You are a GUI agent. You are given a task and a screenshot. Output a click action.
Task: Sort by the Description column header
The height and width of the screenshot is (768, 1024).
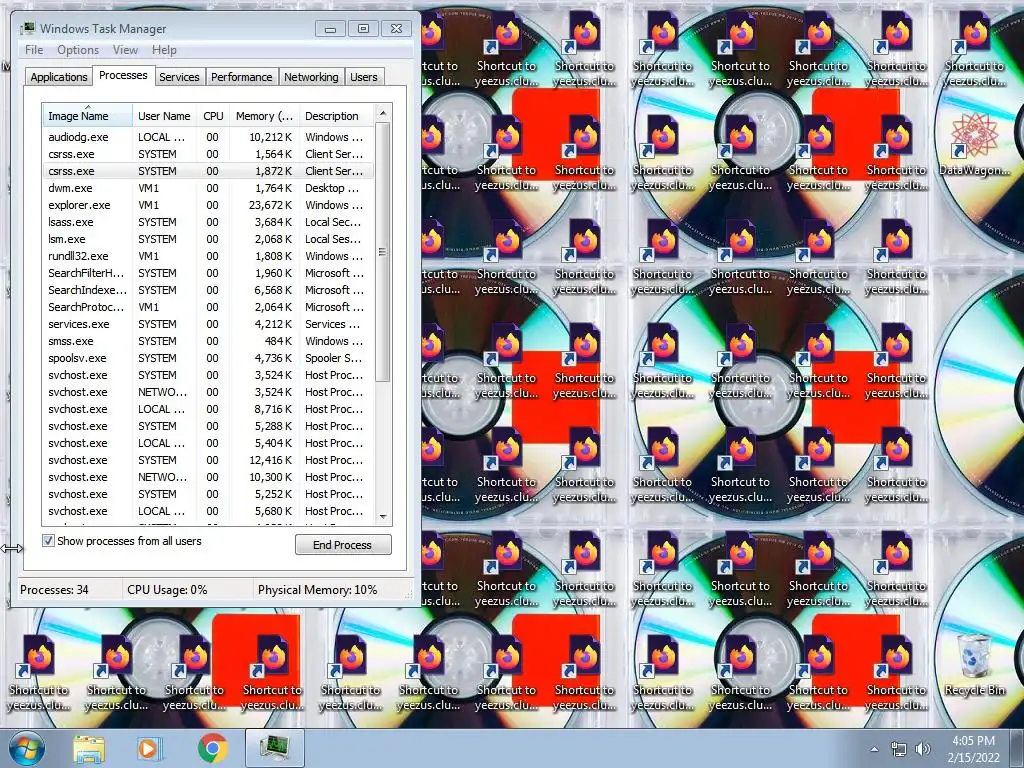coord(337,116)
